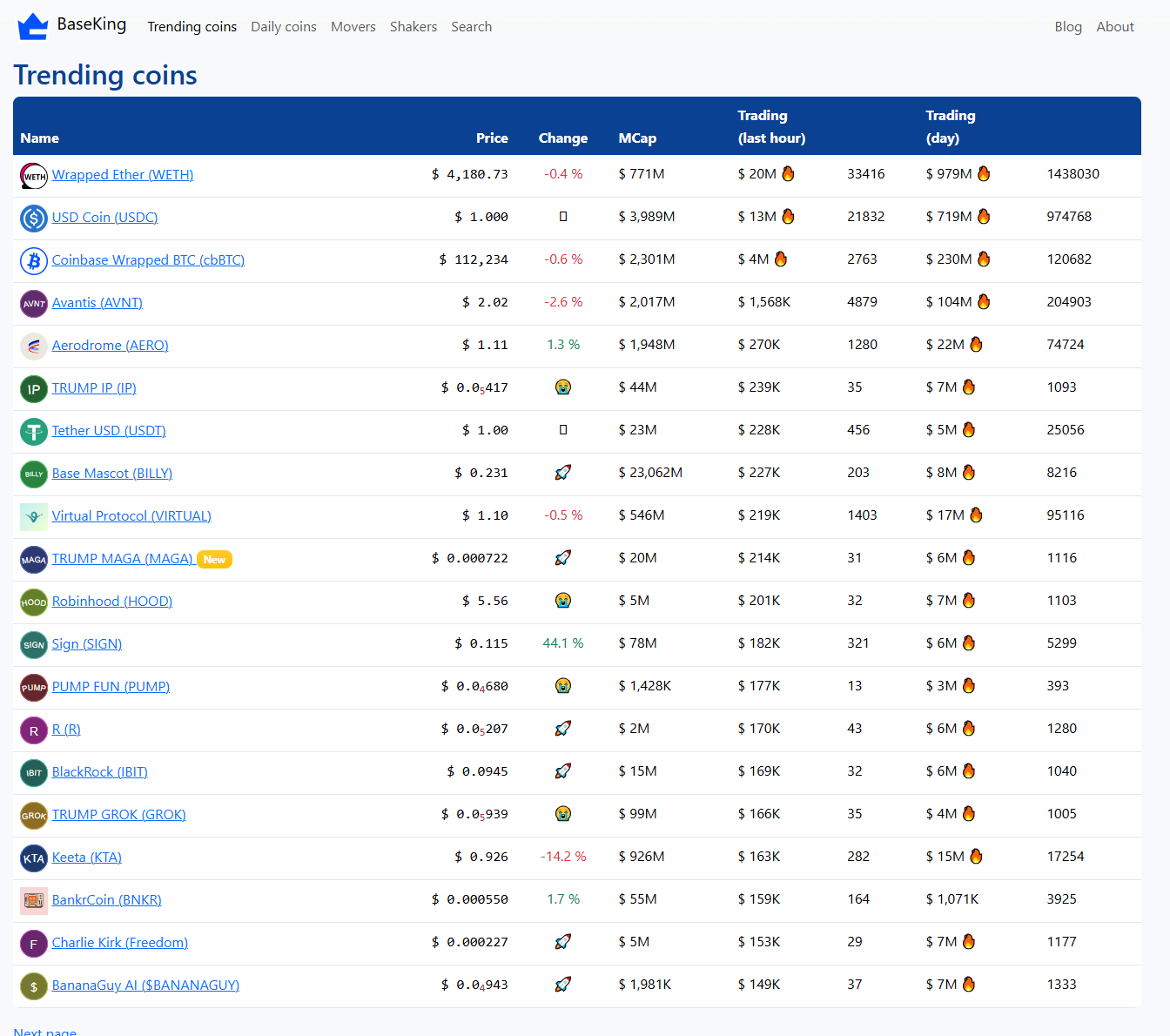Open the Blog link in header
This screenshot has height=1036, width=1170.
click(1068, 27)
